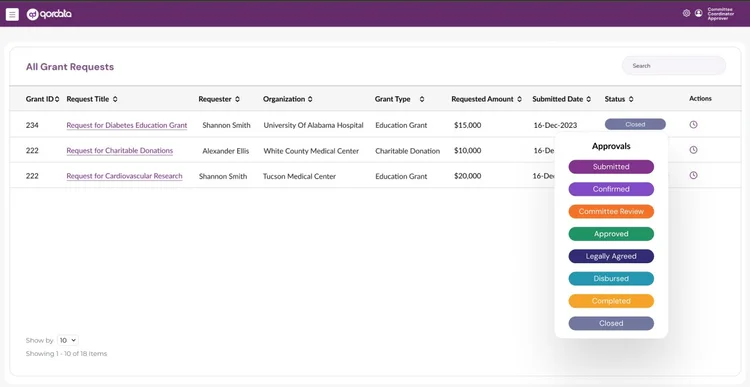Open history clock for Cardiovascular Research row
Viewport: 750px width, 387px height.
coord(693,175)
